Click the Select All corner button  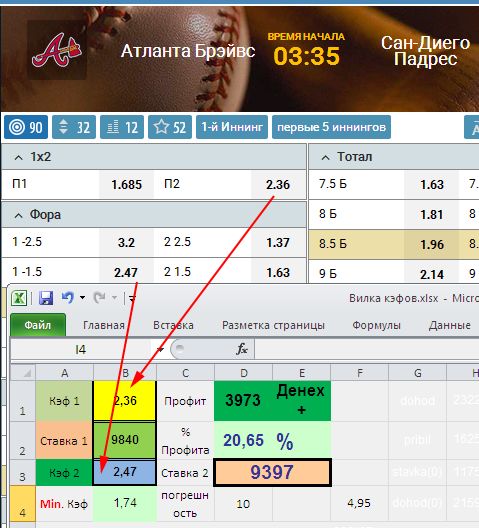[x=23, y=372]
